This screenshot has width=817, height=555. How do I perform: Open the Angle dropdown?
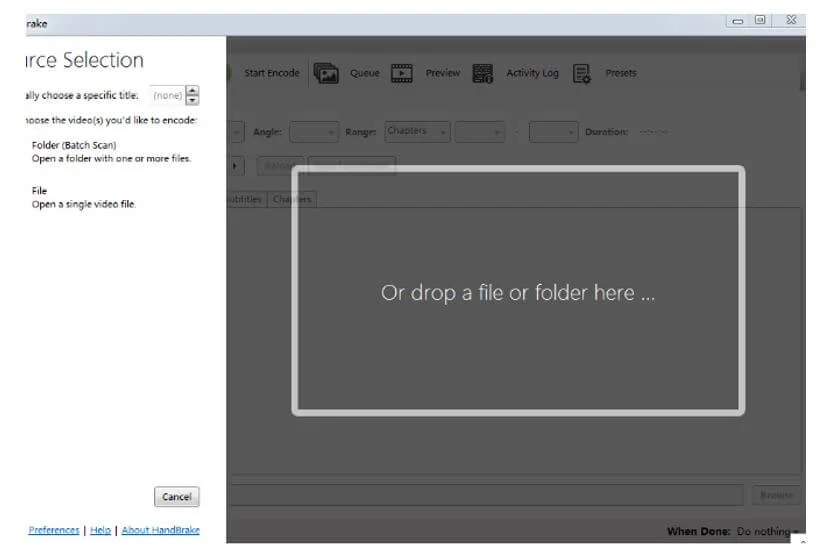(314, 132)
